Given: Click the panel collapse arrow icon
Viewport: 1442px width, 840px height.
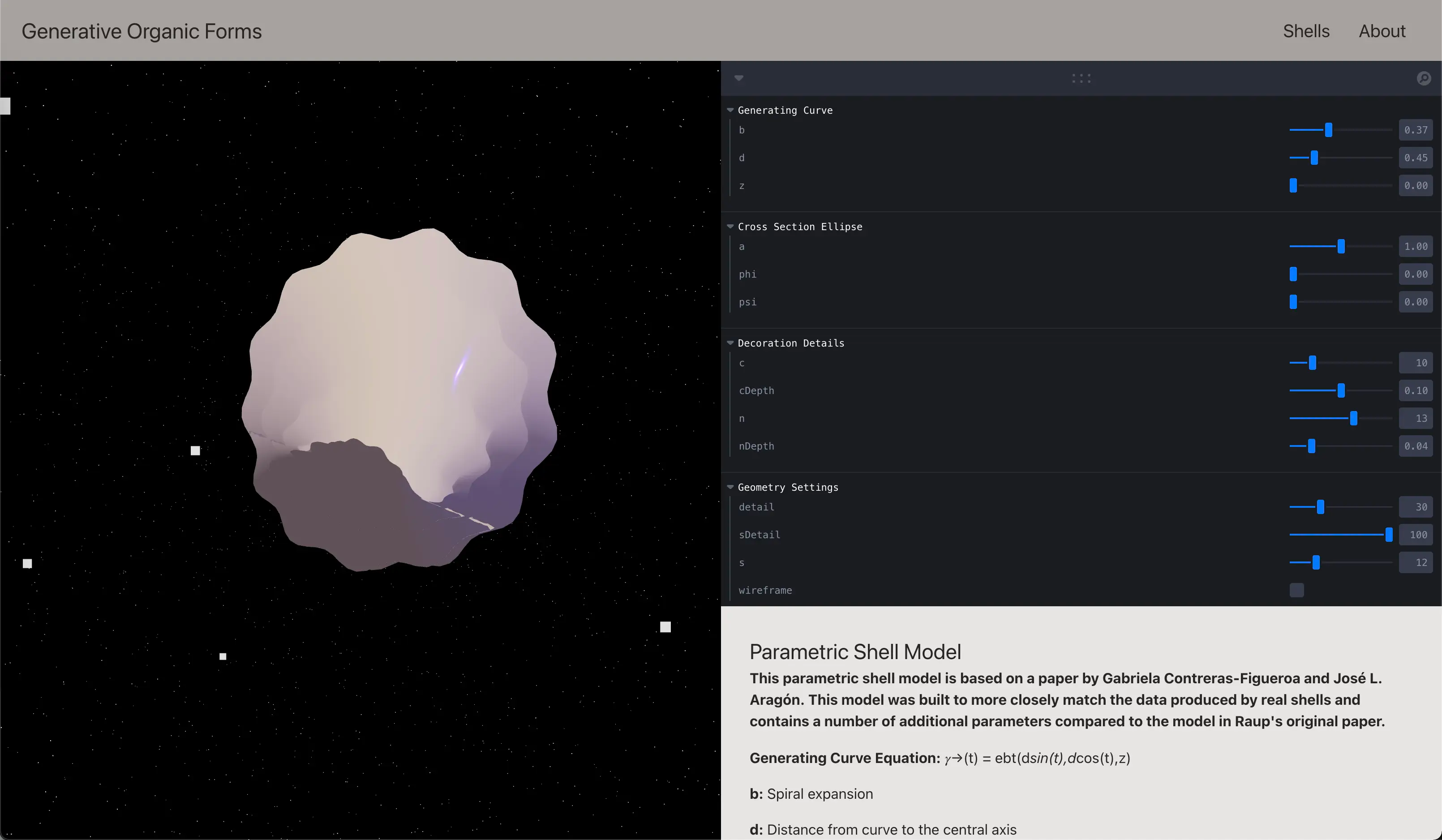Looking at the screenshot, I should (738, 78).
